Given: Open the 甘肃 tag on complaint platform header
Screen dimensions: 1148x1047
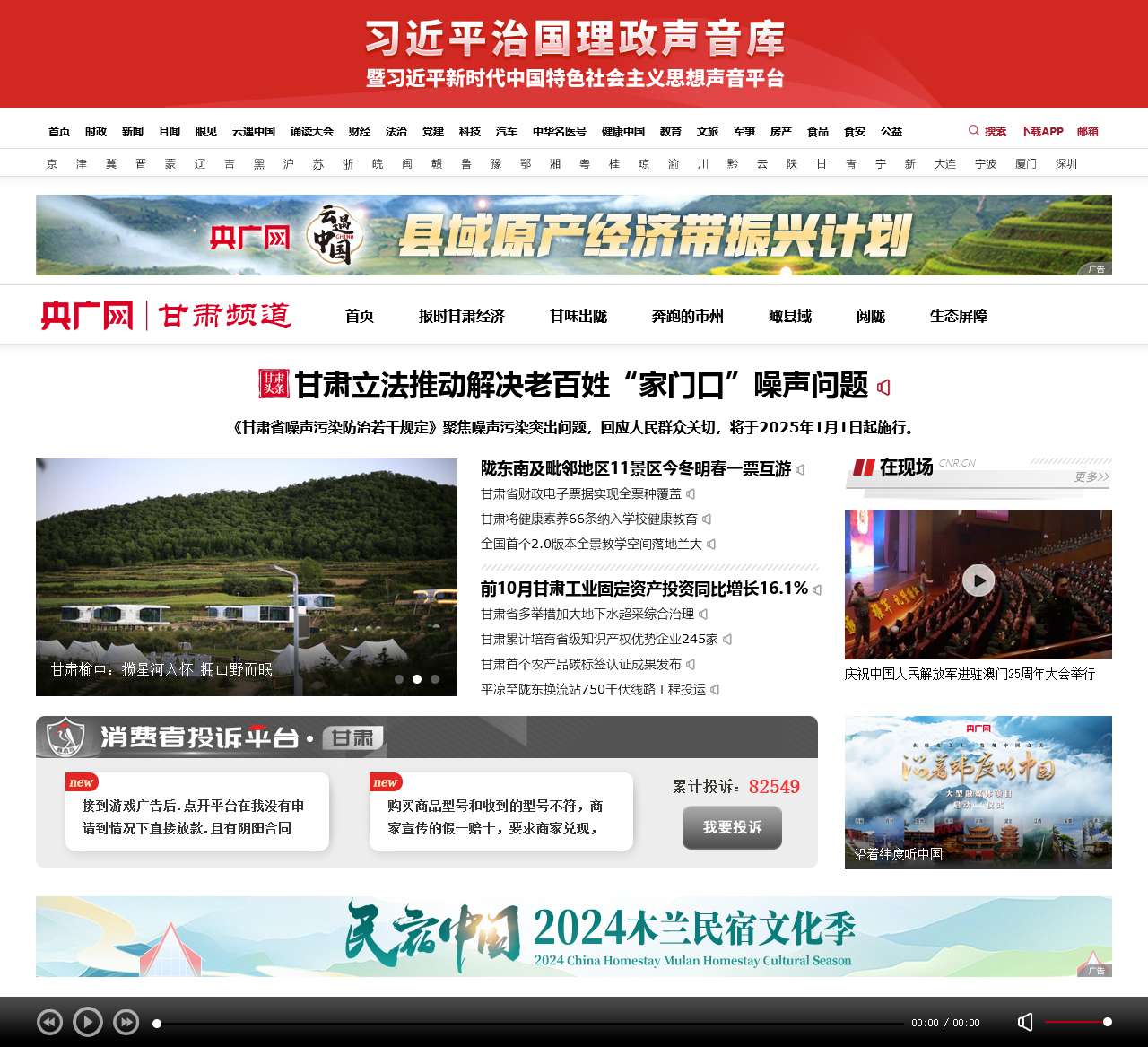Looking at the screenshot, I should [x=352, y=737].
